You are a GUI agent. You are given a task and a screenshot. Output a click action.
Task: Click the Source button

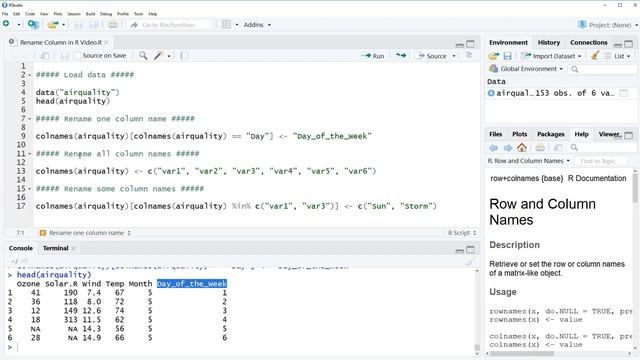pos(432,56)
